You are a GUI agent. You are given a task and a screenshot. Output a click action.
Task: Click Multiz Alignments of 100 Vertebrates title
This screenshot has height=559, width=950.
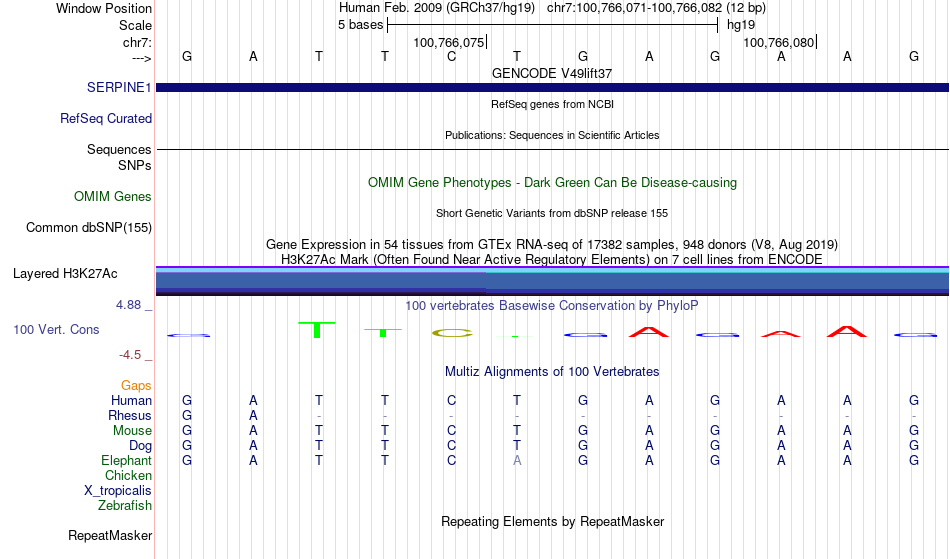pyautogui.click(x=552, y=371)
